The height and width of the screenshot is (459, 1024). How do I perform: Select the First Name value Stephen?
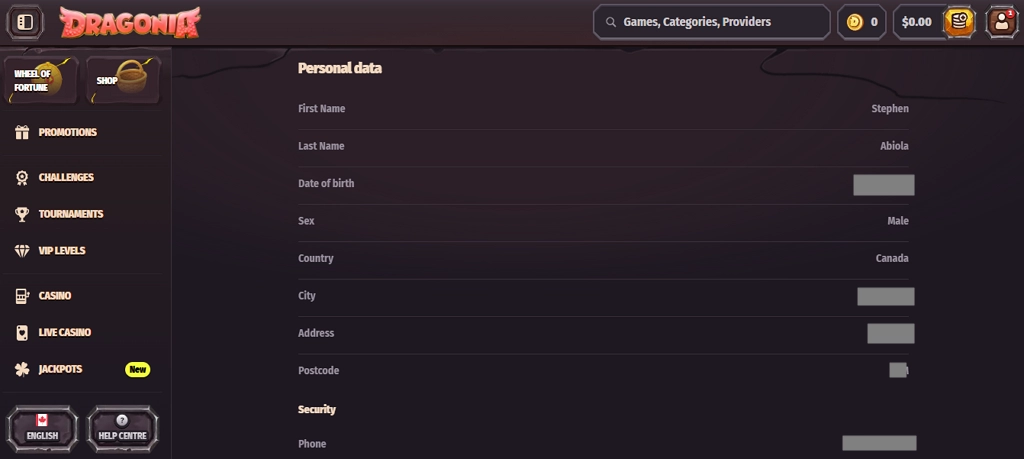coord(889,109)
